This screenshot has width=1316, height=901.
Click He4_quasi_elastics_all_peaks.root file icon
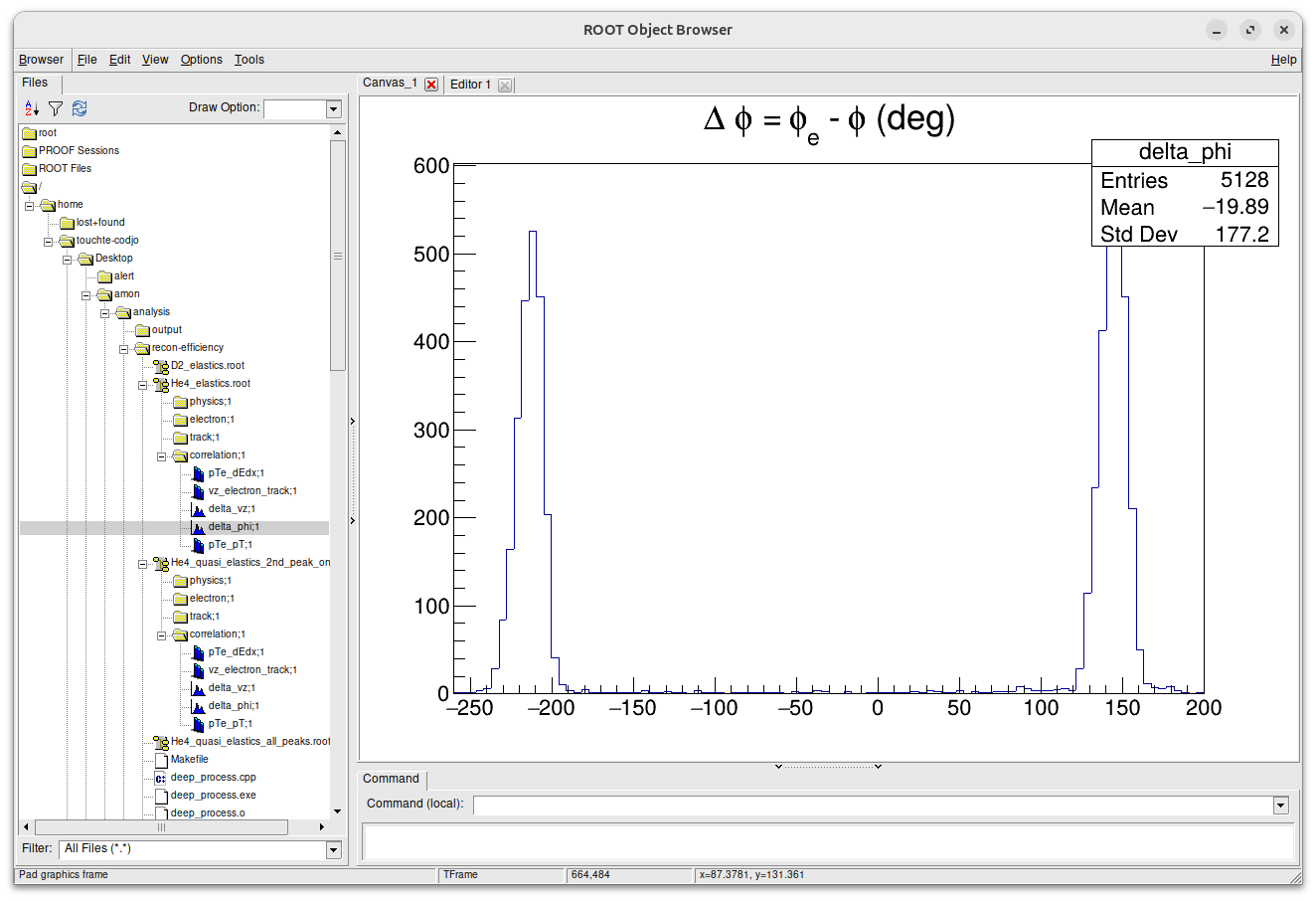tap(161, 742)
